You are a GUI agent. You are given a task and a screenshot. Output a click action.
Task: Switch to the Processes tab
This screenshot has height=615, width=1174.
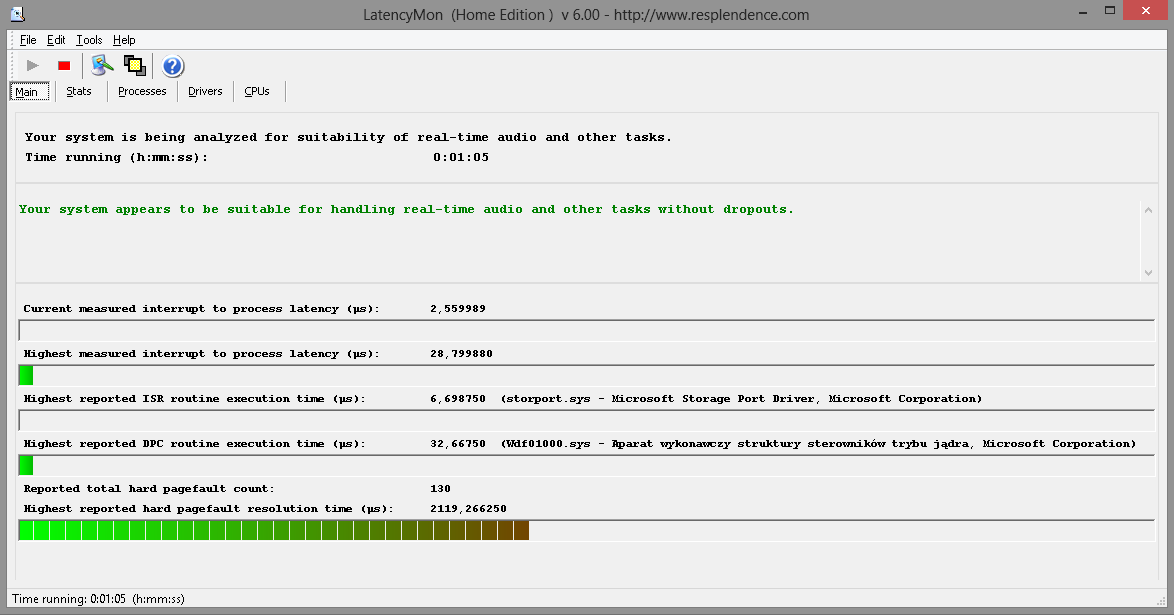click(142, 91)
